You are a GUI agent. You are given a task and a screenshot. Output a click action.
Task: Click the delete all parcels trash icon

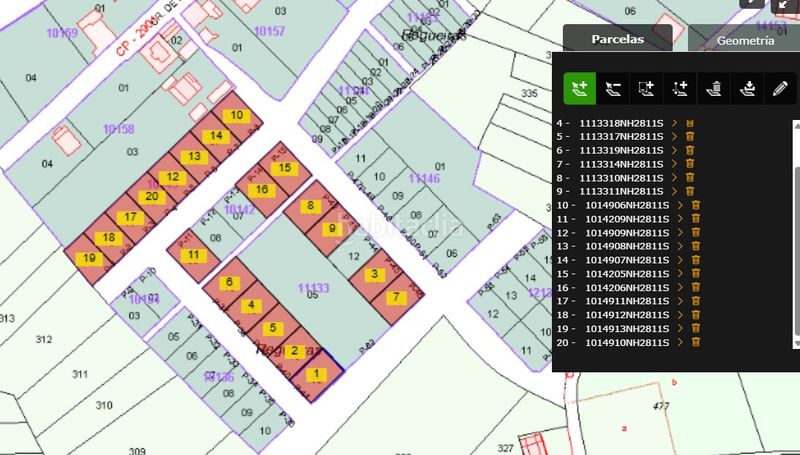tap(714, 88)
